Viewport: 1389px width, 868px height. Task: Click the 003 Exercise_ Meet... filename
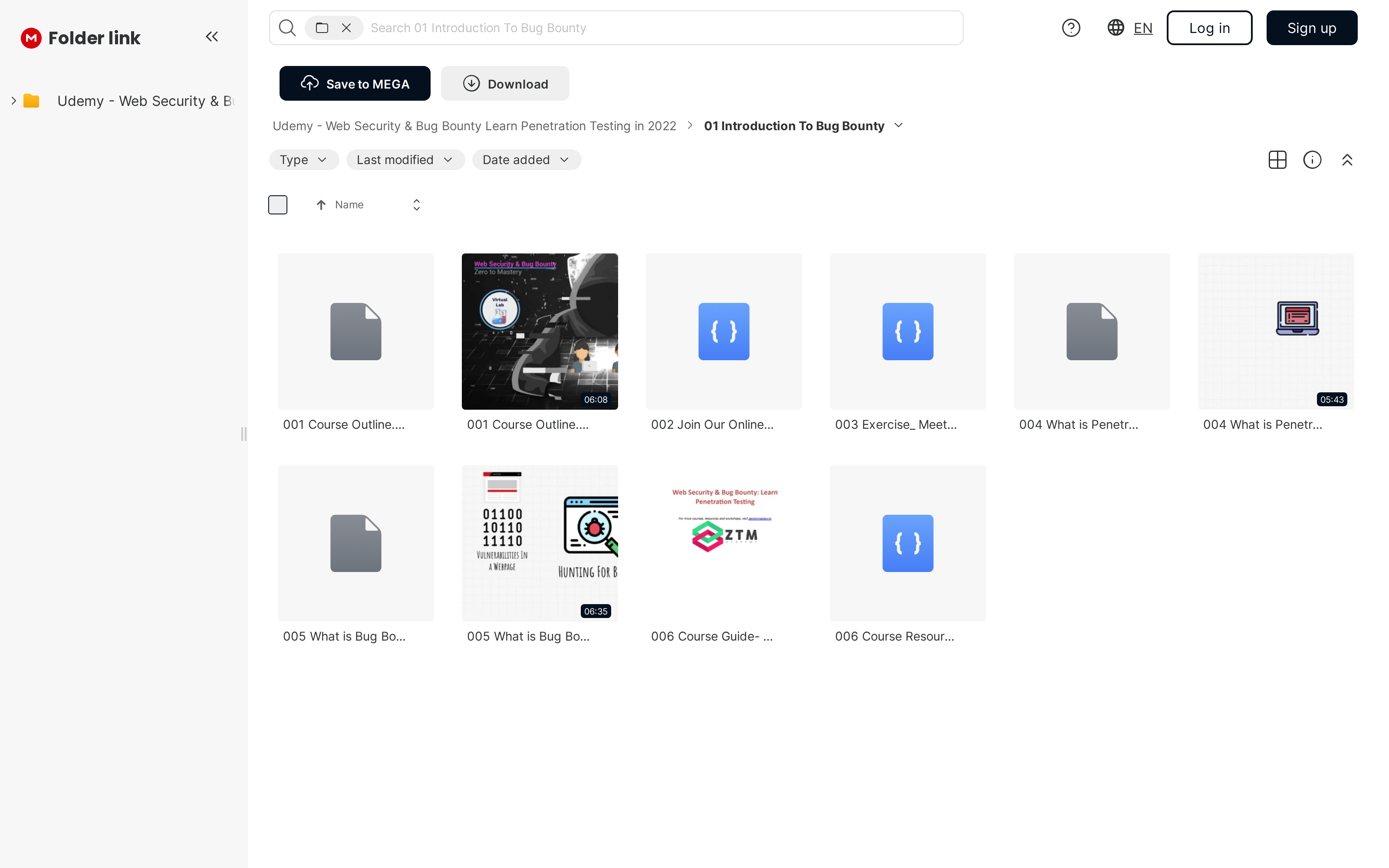coord(896,425)
